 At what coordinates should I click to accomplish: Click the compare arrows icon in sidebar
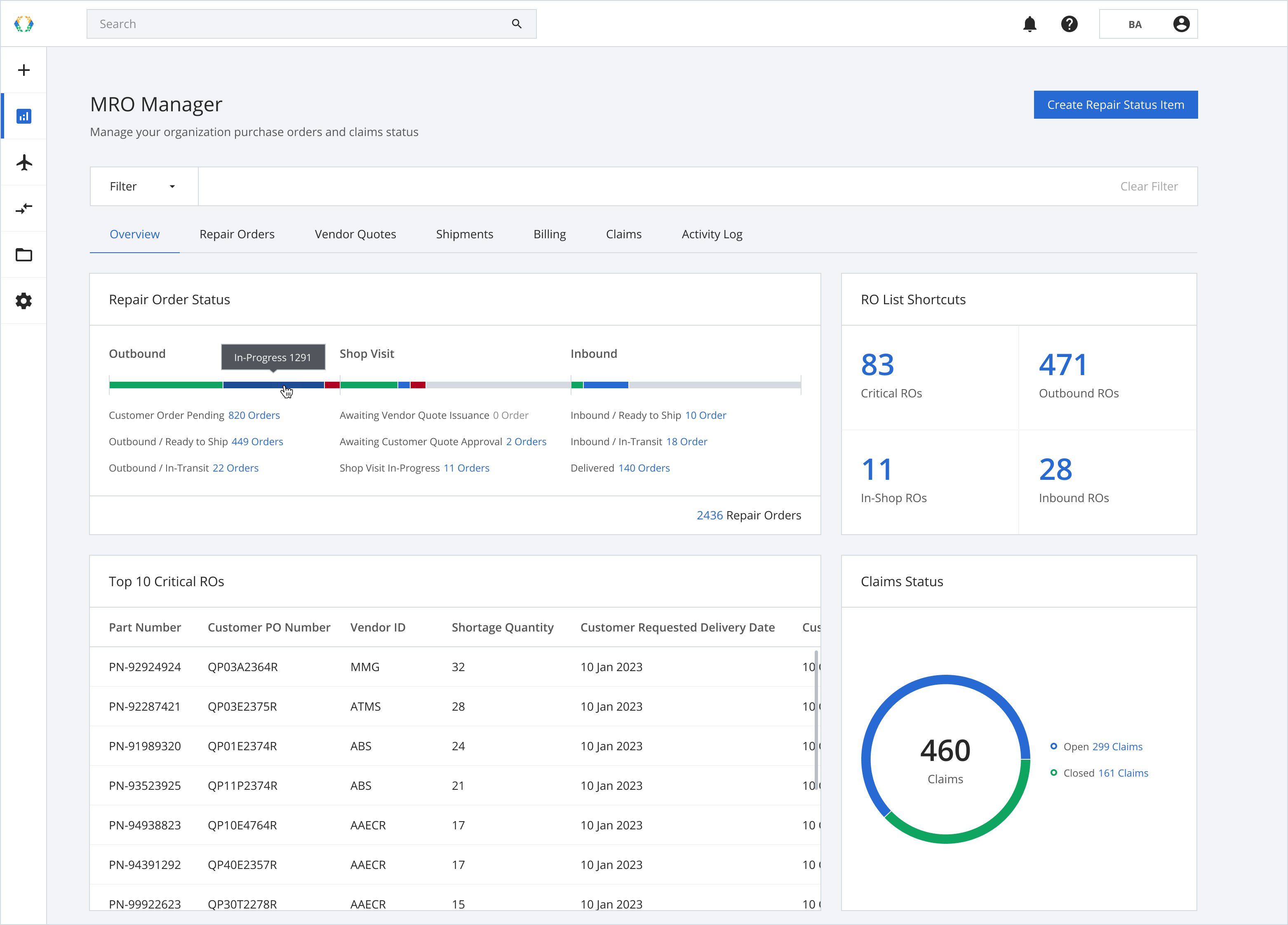24,209
